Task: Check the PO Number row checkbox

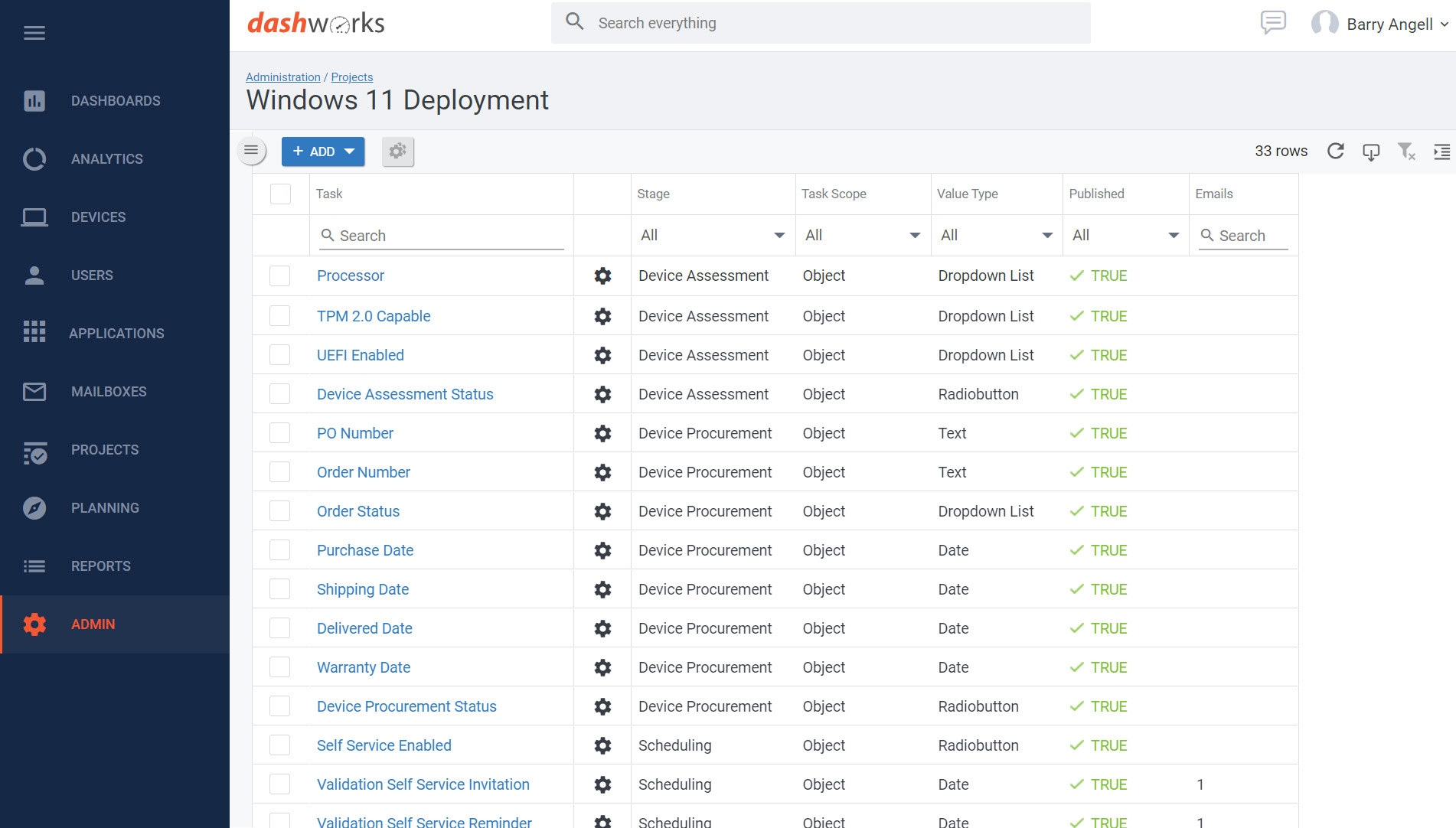Action: (x=280, y=432)
